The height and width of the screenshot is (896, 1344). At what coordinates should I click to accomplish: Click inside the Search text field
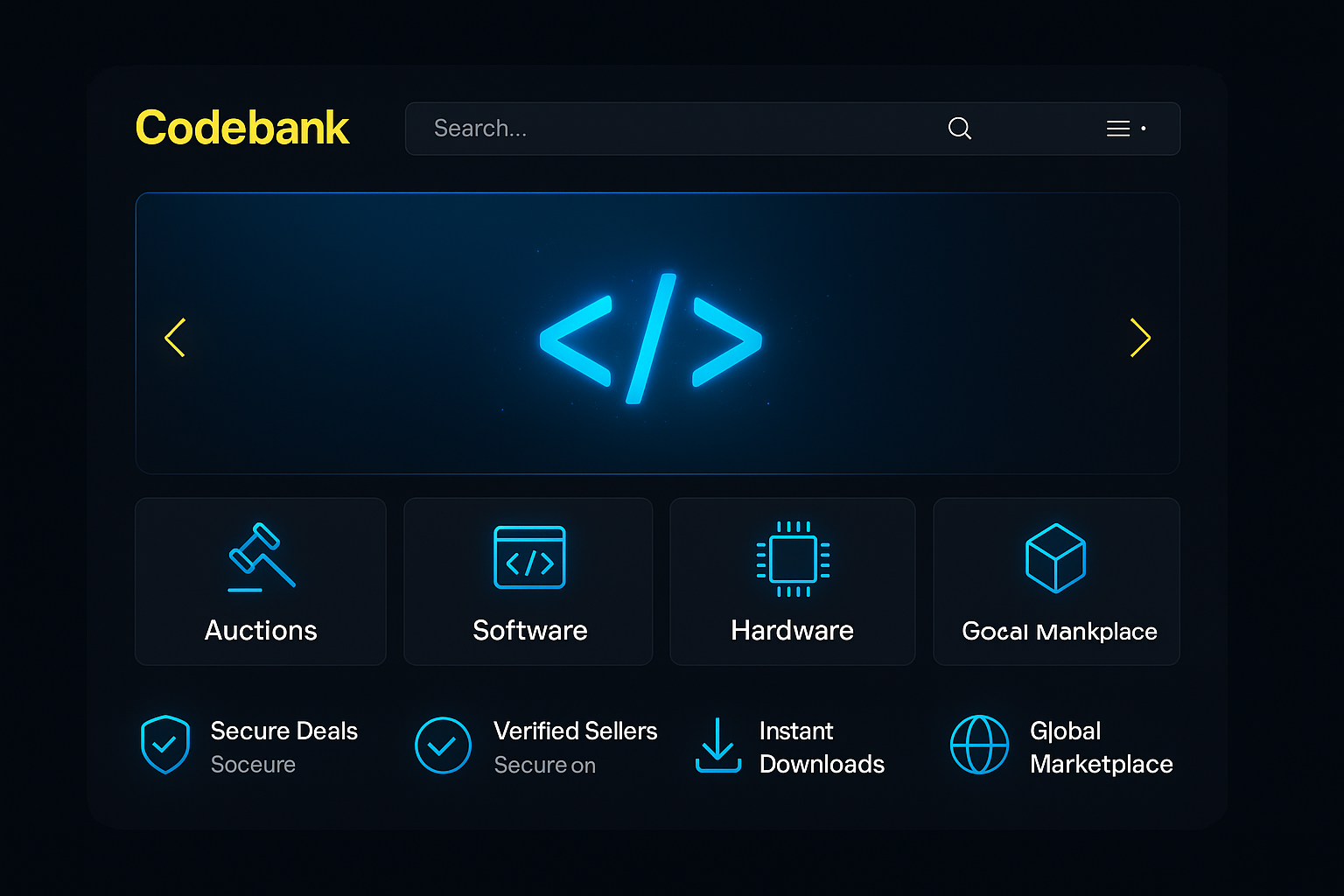(x=665, y=129)
